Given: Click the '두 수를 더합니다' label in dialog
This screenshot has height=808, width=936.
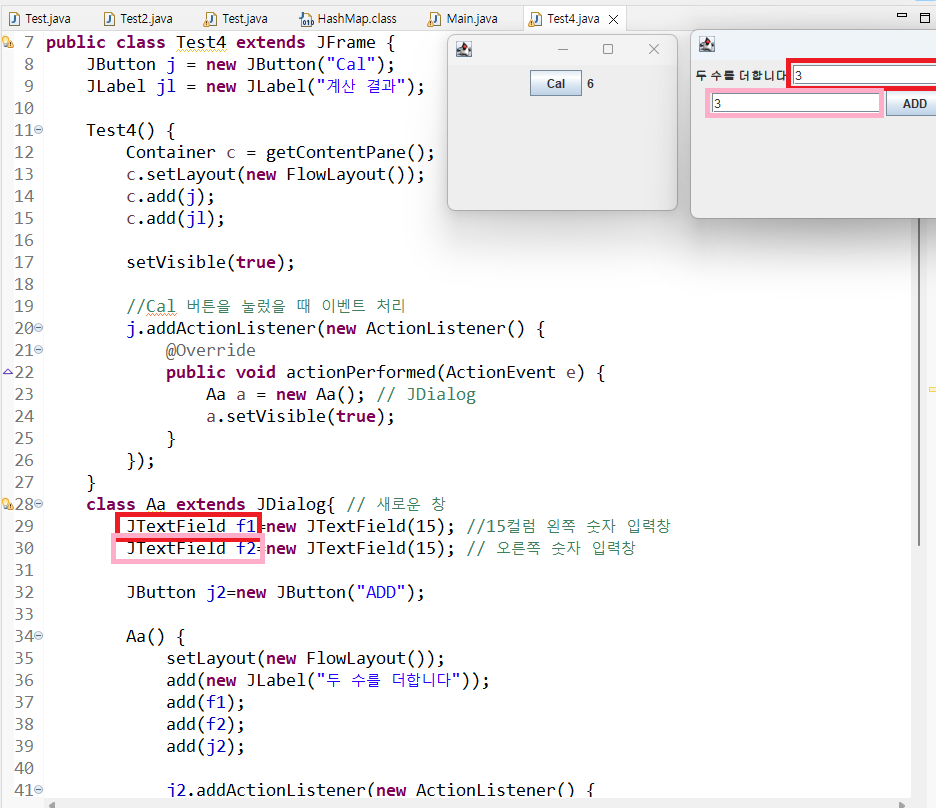Looking at the screenshot, I should (741, 76).
